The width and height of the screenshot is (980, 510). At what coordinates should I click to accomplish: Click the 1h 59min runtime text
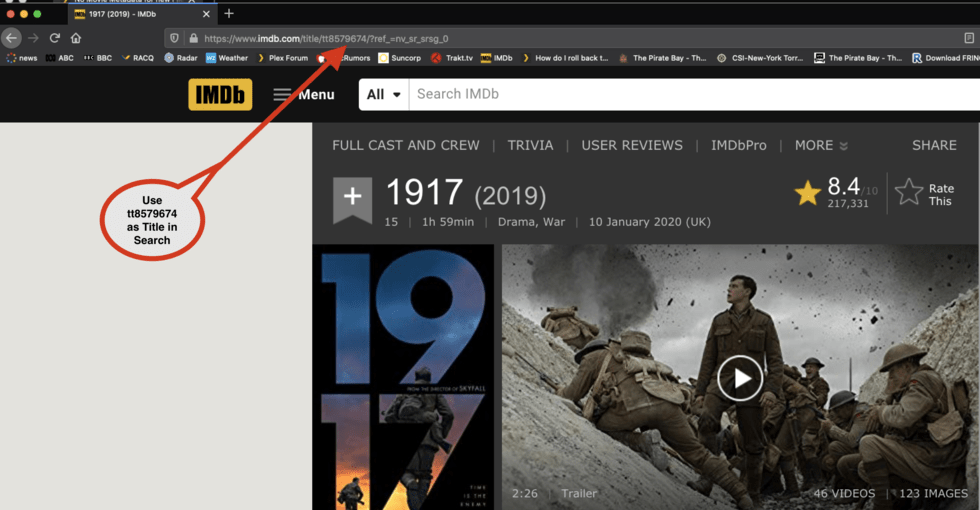coord(448,222)
